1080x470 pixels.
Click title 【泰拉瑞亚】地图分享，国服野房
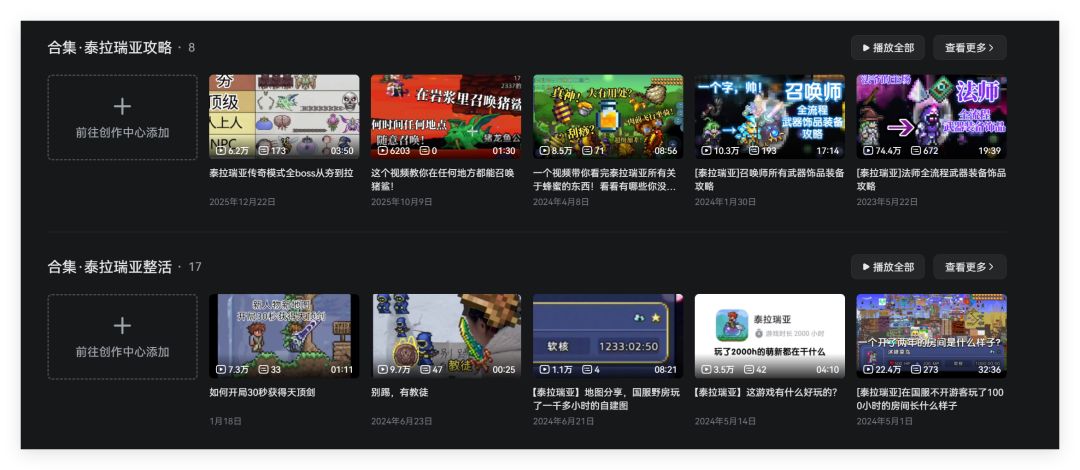coord(606,398)
